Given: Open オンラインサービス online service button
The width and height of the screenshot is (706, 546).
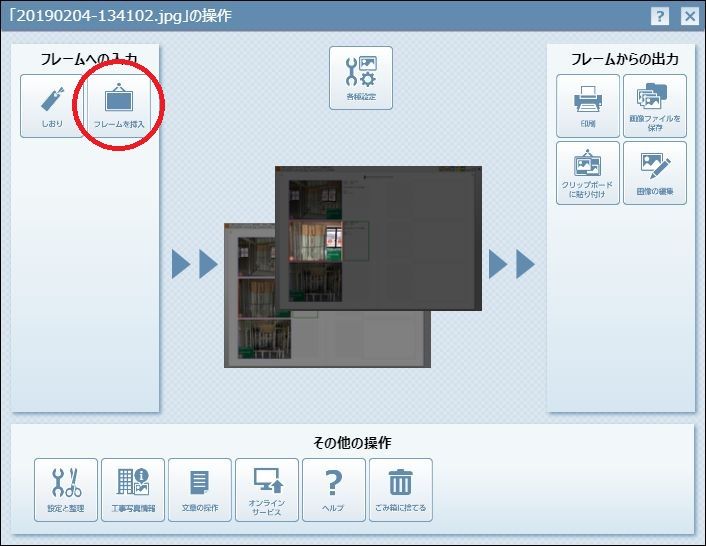Looking at the screenshot, I should point(267,489).
